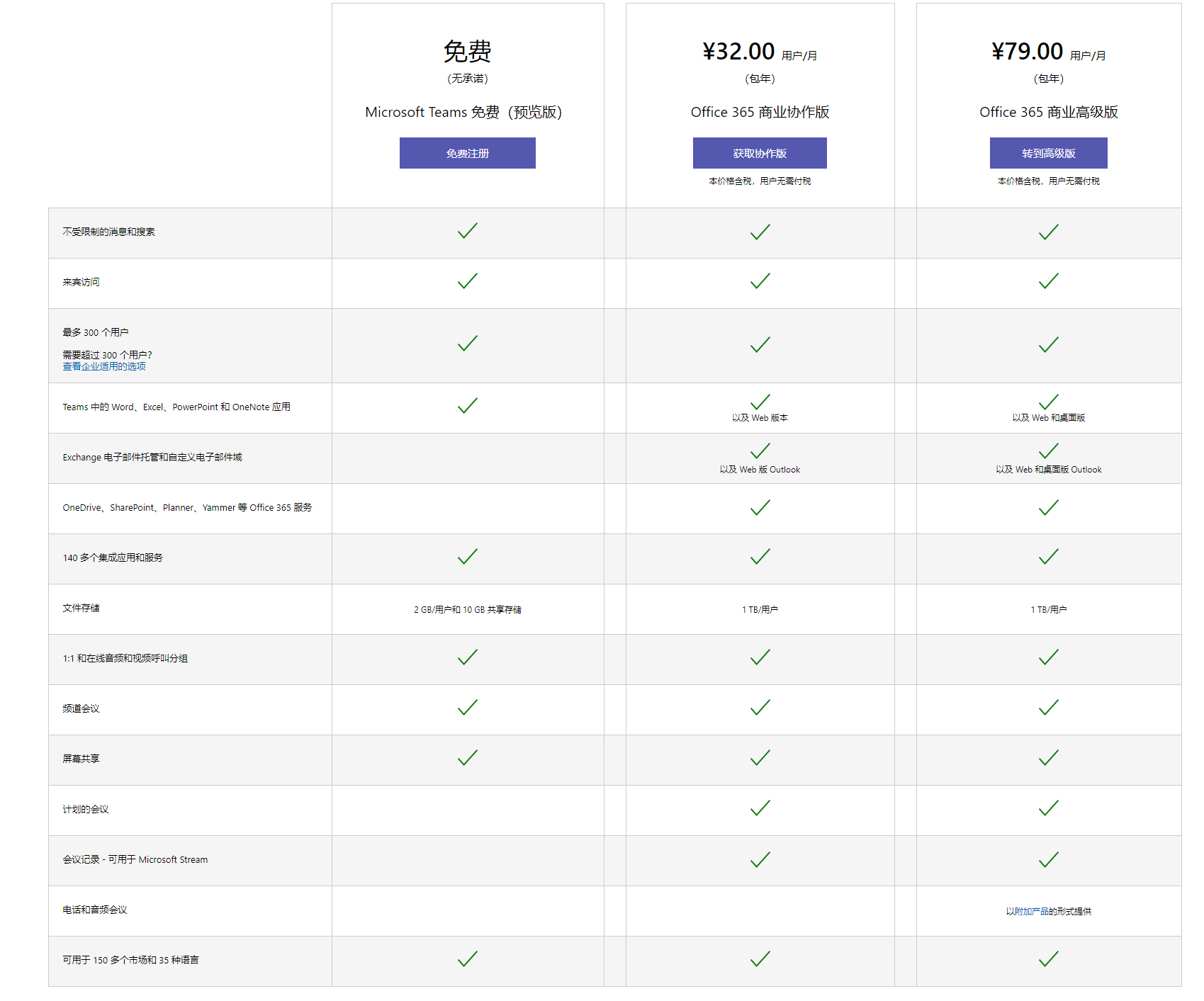Click ¥79 plan checkmark for 会议记录 row

(1048, 860)
